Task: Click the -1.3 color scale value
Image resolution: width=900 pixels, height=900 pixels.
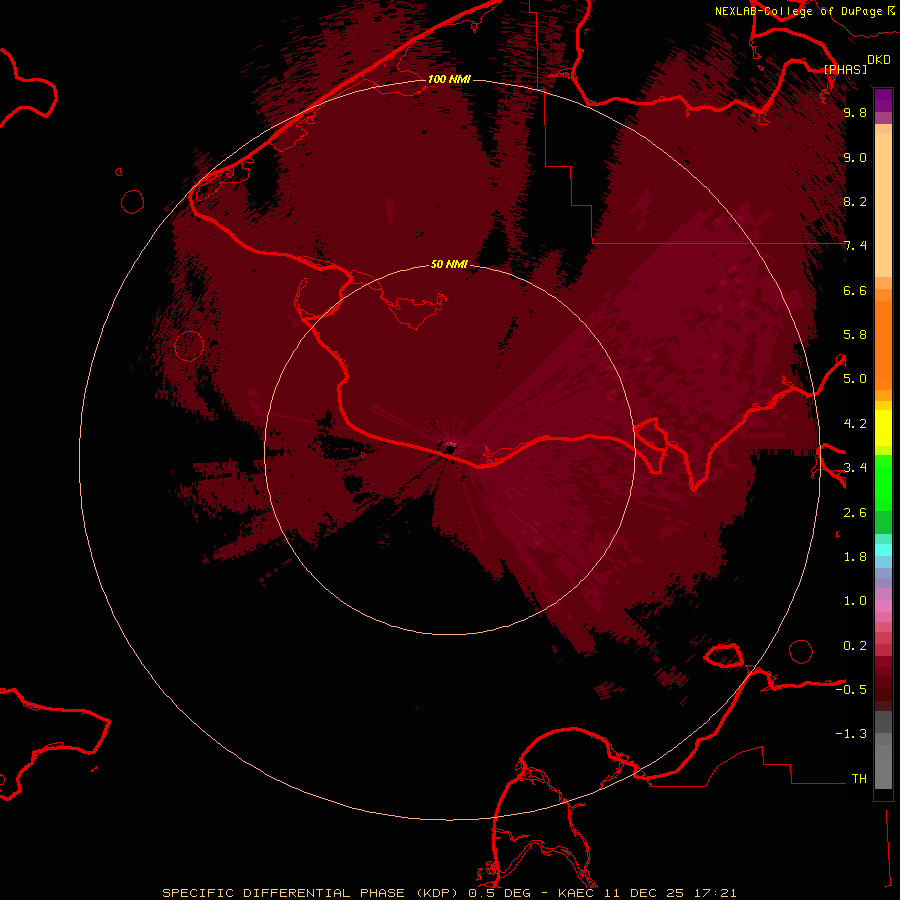Action: (x=851, y=734)
